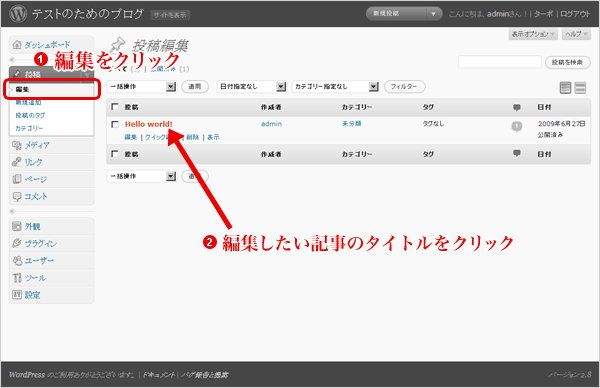Click the post search input field

tap(499, 62)
